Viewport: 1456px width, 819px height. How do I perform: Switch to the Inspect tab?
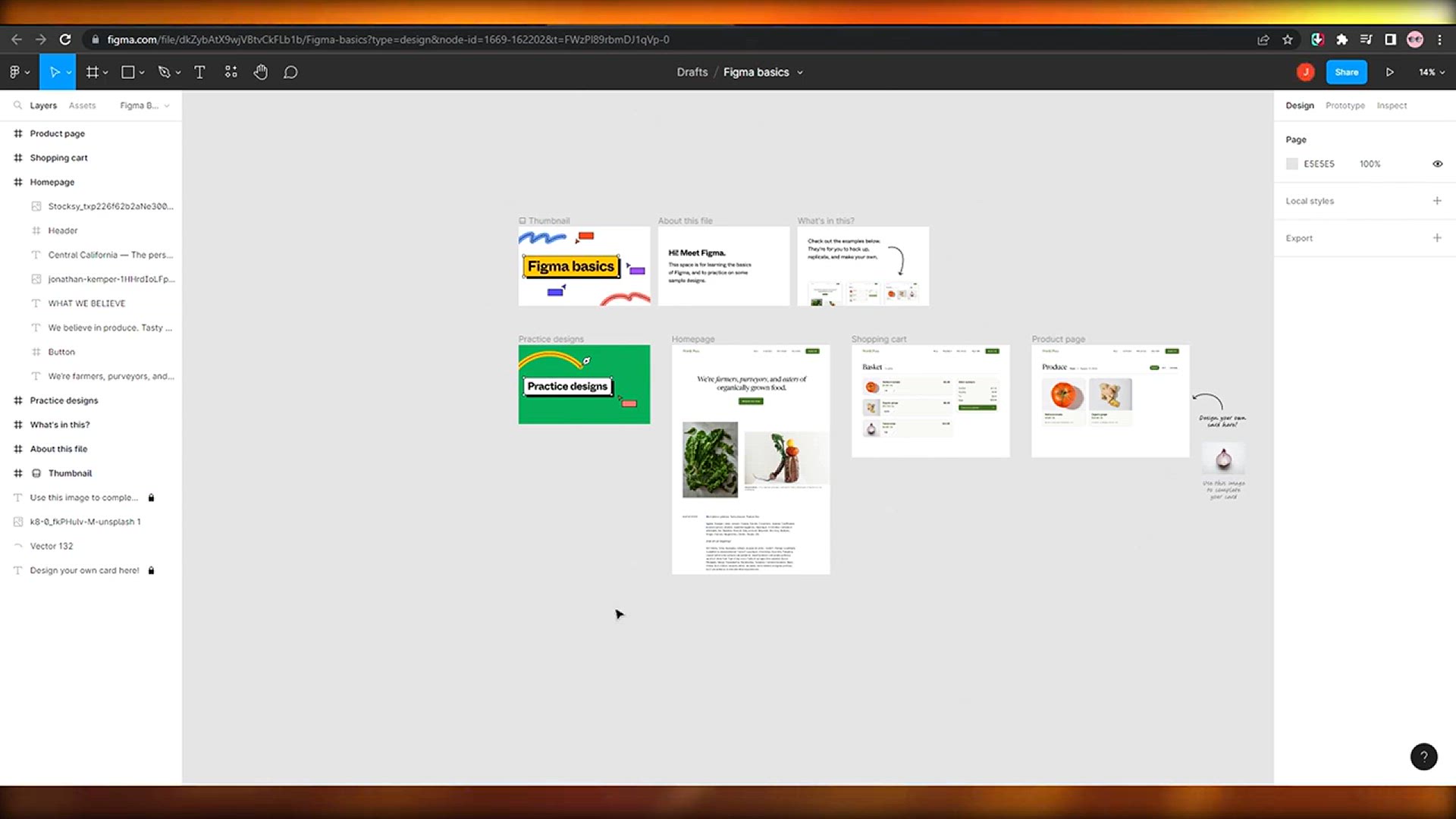tap(1392, 105)
